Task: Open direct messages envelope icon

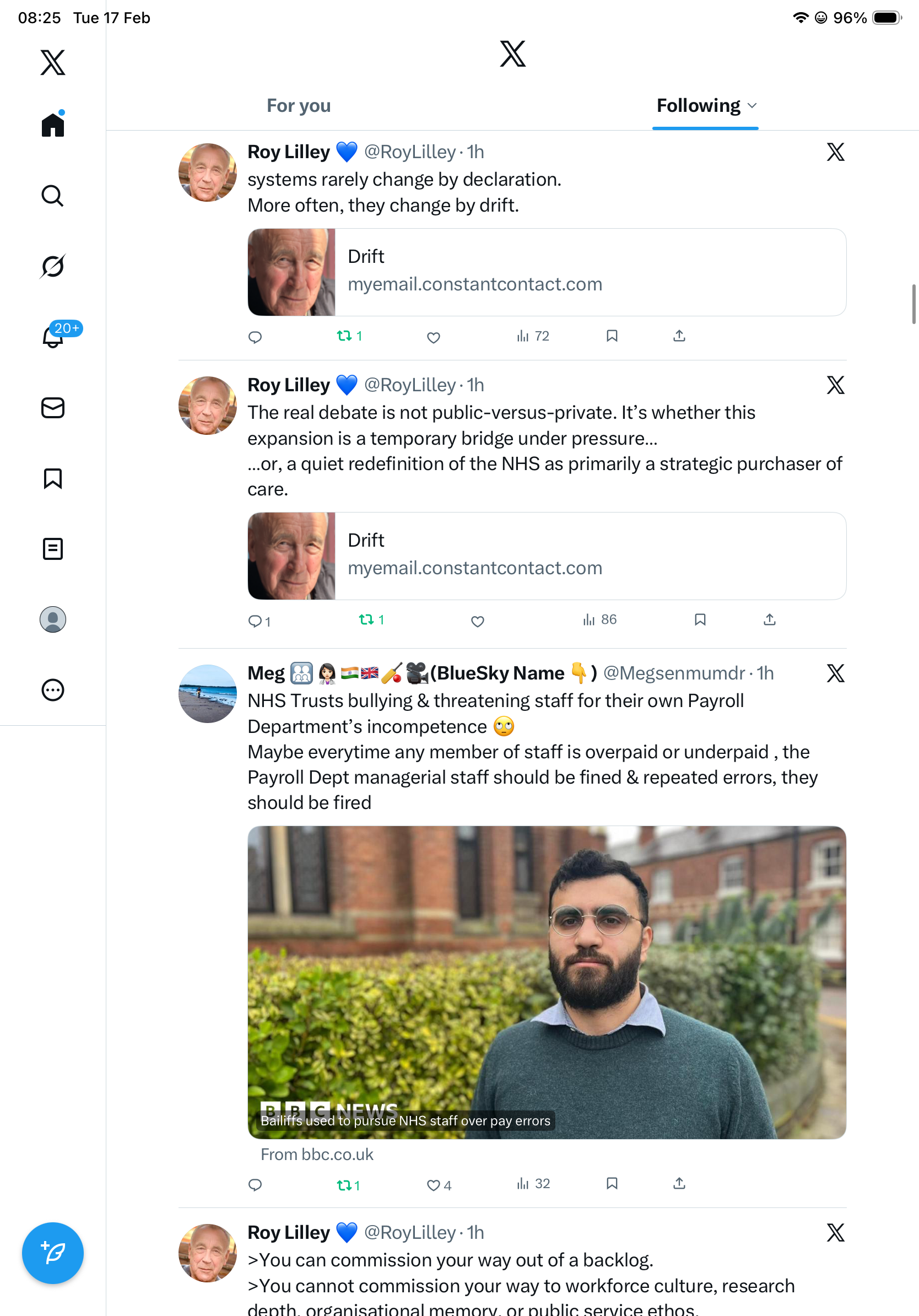Action: (53, 408)
